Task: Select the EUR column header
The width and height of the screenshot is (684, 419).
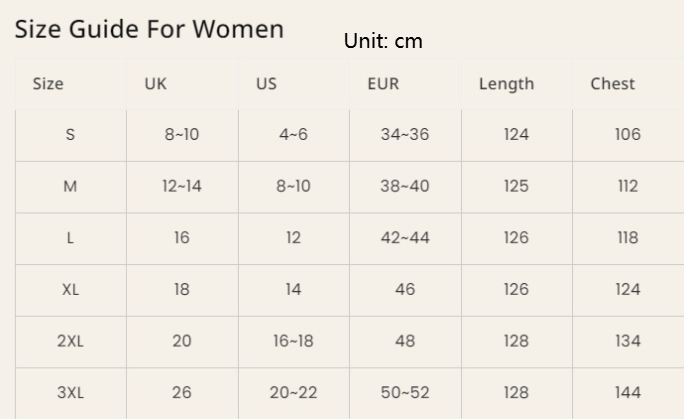Action: [383, 84]
